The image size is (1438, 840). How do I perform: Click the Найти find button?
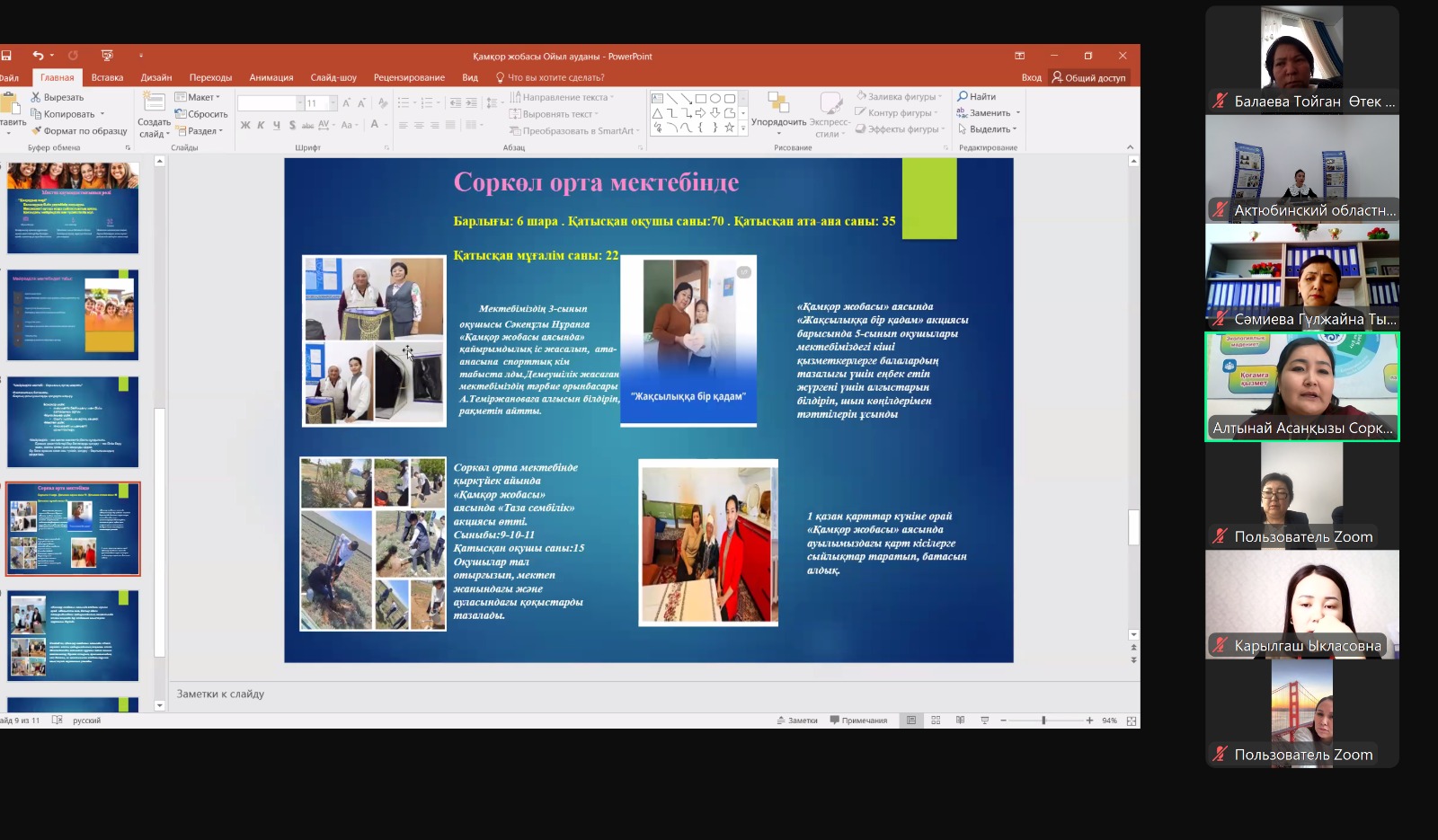(977, 97)
